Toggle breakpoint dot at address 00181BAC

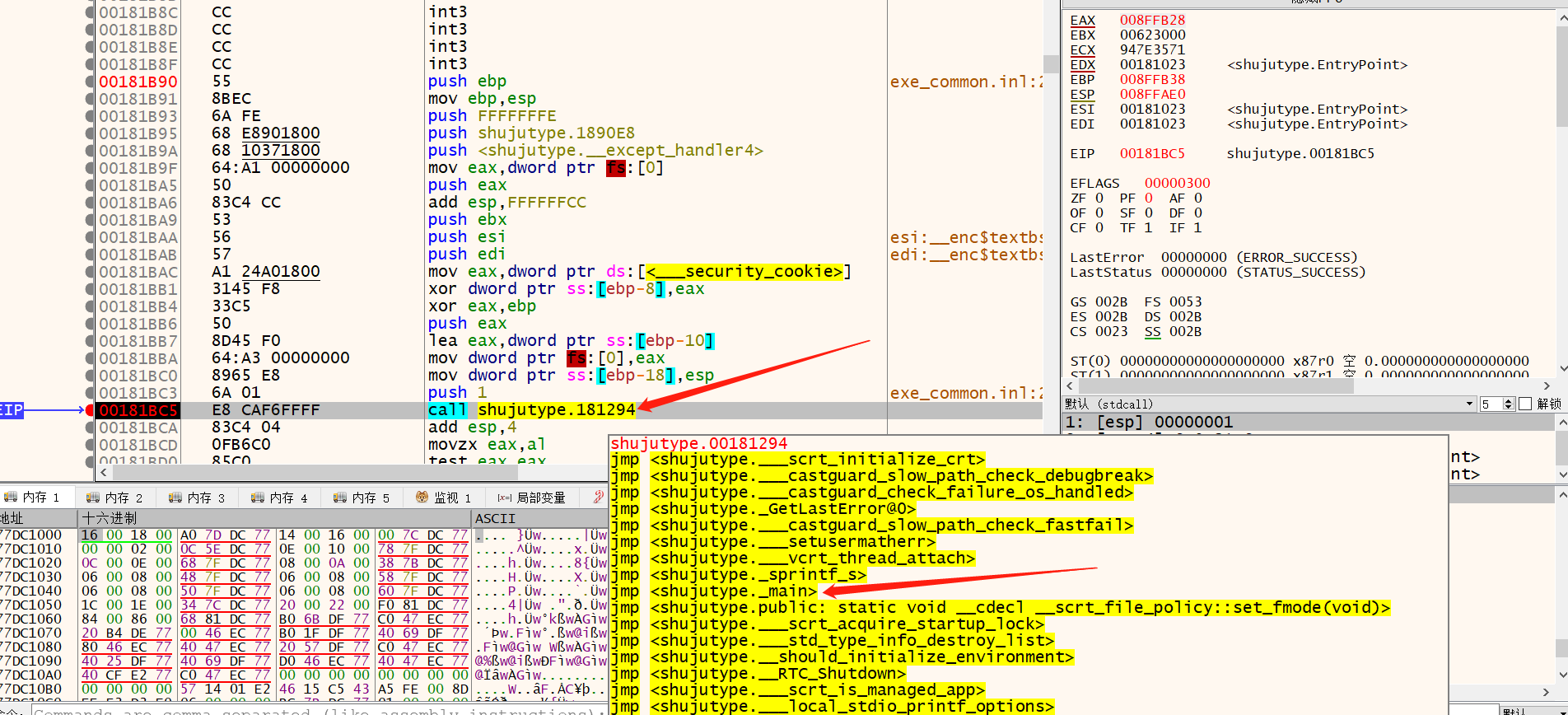tap(90, 272)
